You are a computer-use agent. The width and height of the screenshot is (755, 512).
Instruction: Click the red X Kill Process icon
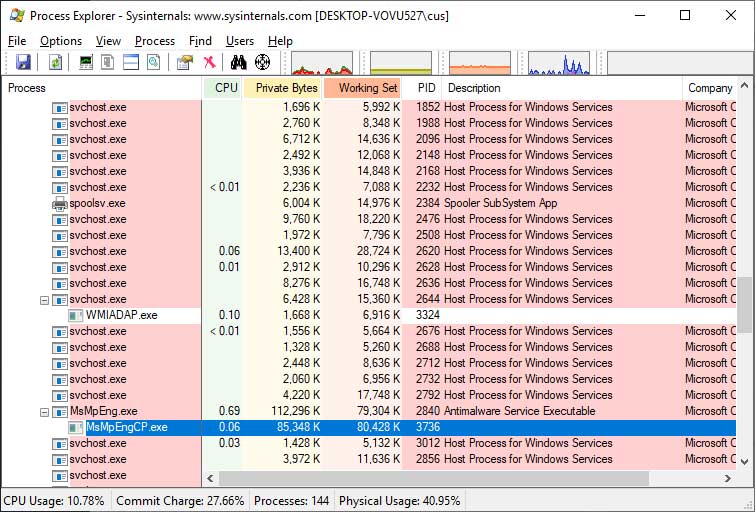pos(210,62)
